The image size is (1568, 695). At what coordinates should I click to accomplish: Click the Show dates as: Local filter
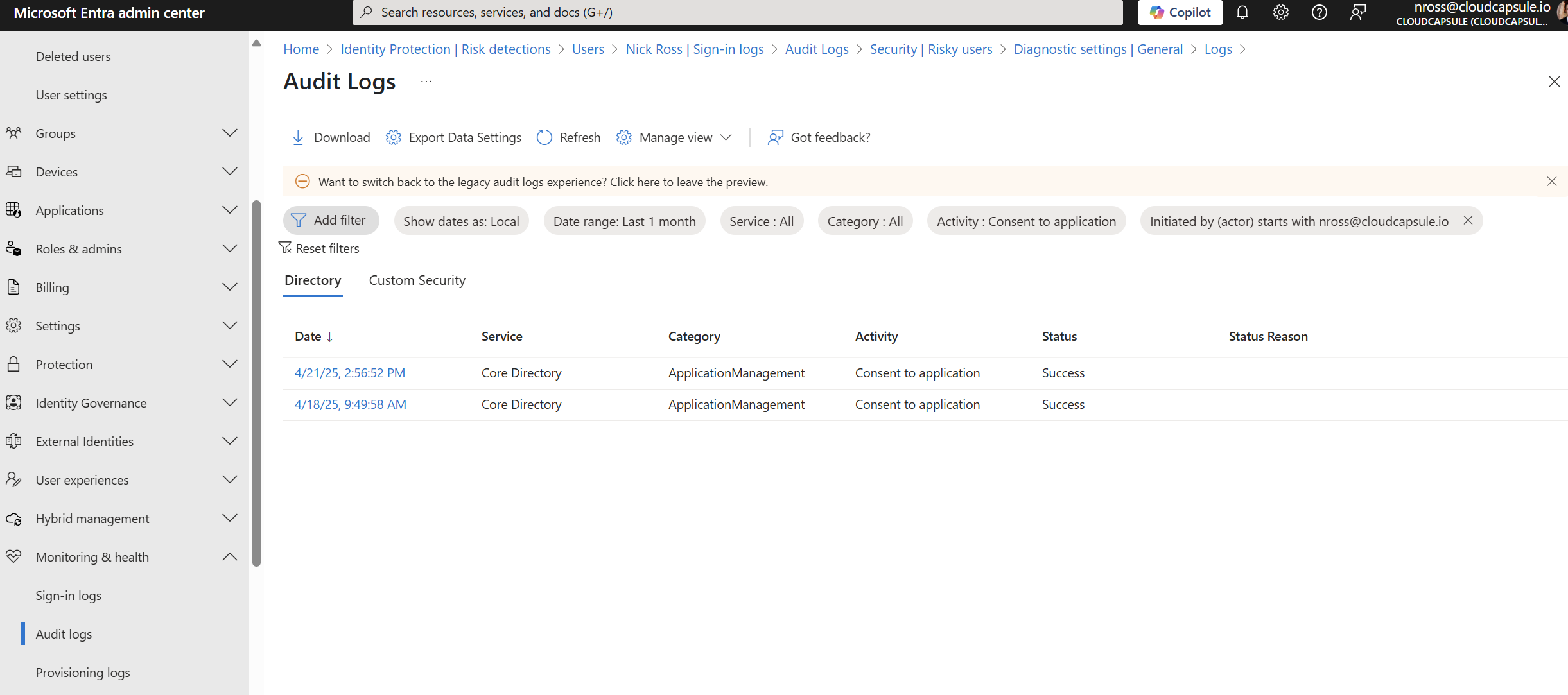click(x=462, y=221)
